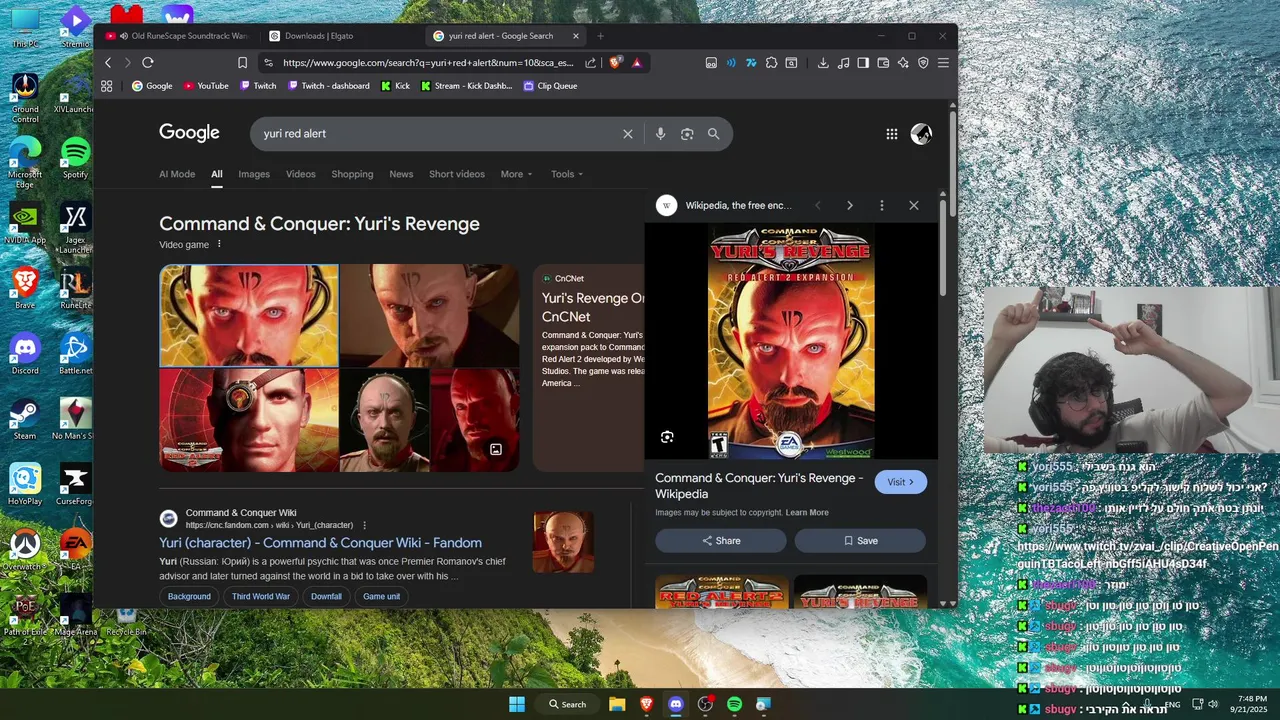Switch to News search tab
The width and height of the screenshot is (1280, 720).
pos(401,174)
